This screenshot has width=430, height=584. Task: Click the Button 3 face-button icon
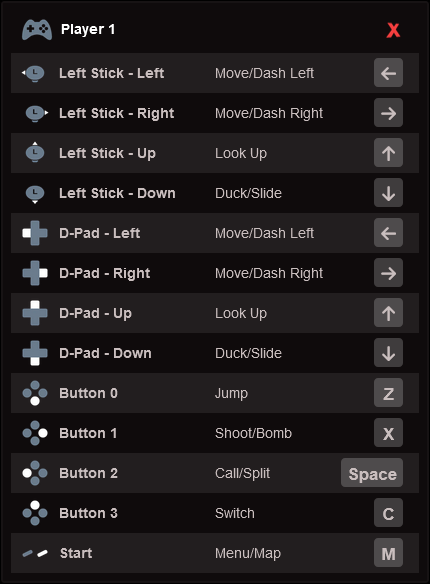point(35,513)
